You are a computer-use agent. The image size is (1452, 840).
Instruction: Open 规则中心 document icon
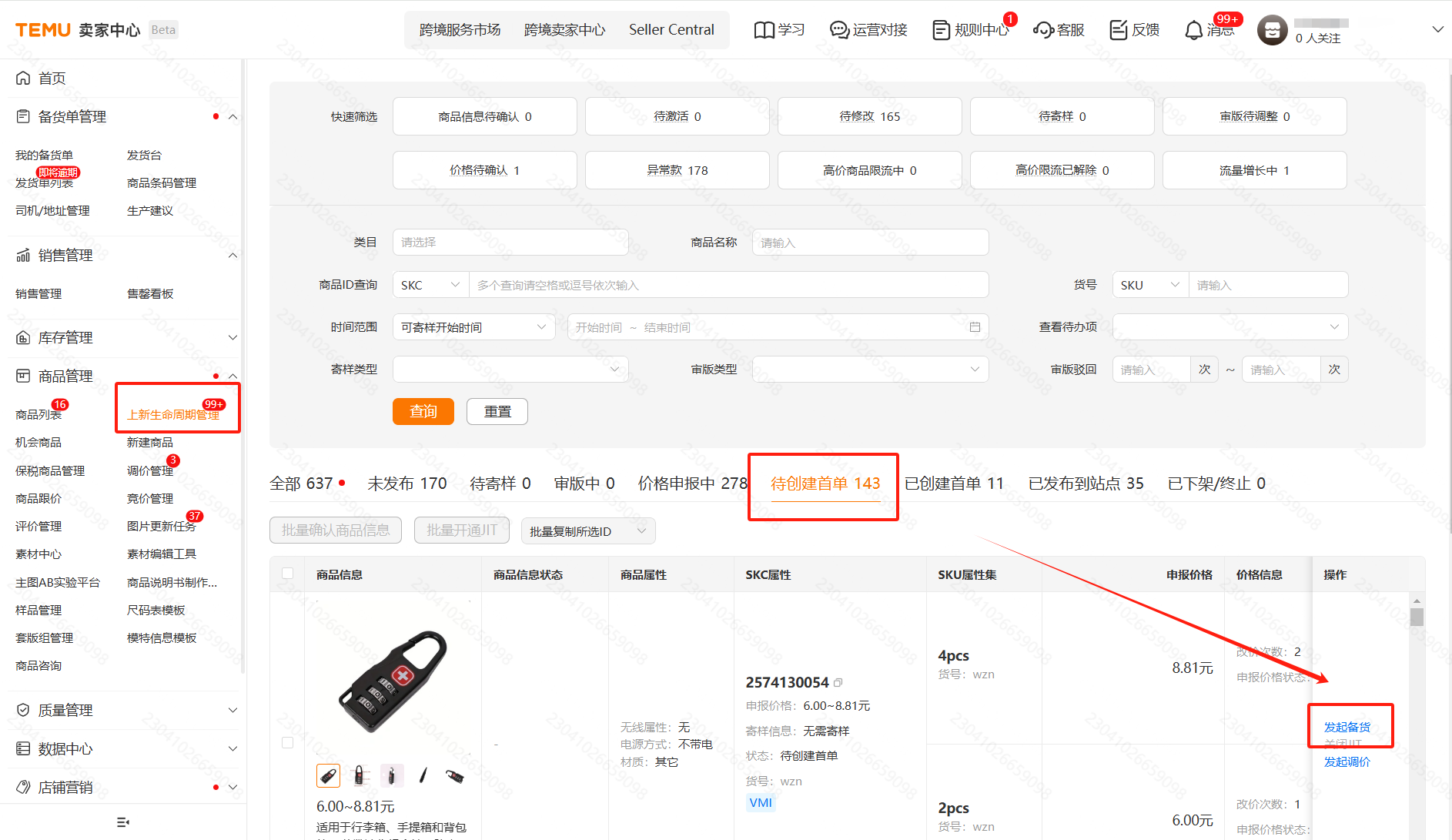click(941, 30)
